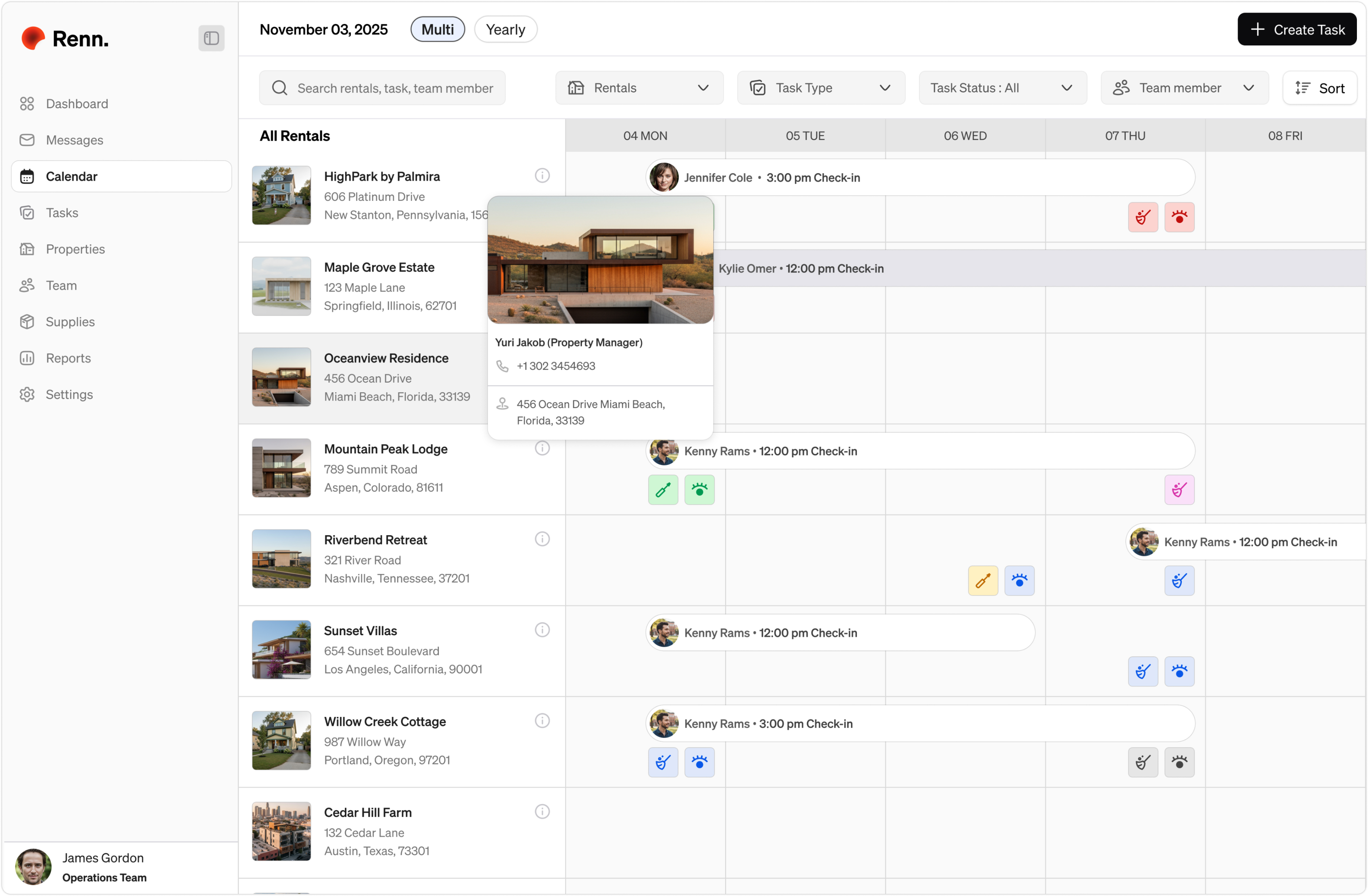The width and height of the screenshot is (1368, 896).
Task: Open the Calendar section in the sidebar
Action: coord(71,176)
